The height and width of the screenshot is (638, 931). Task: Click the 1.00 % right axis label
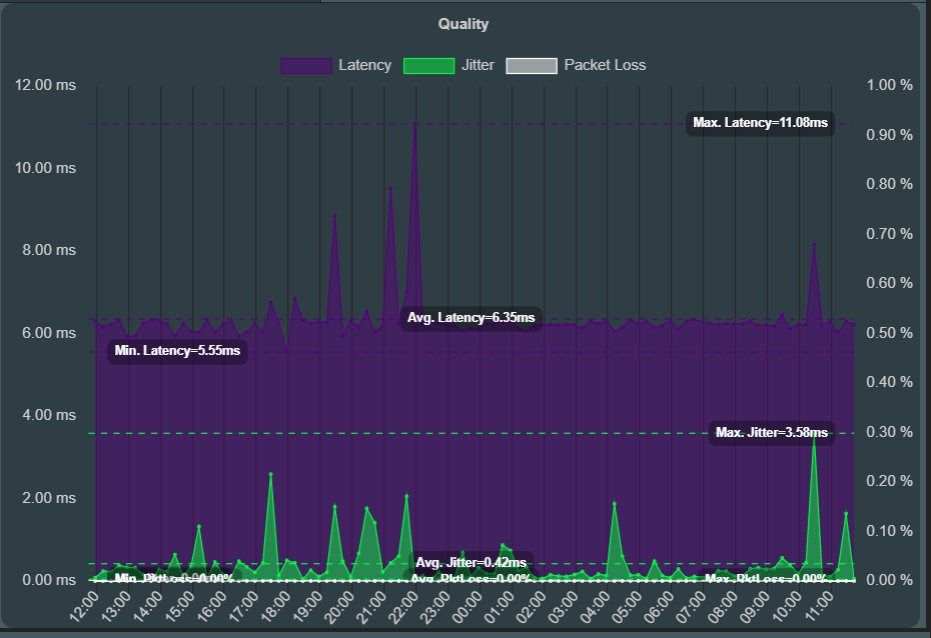pyautogui.click(x=889, y=85)
